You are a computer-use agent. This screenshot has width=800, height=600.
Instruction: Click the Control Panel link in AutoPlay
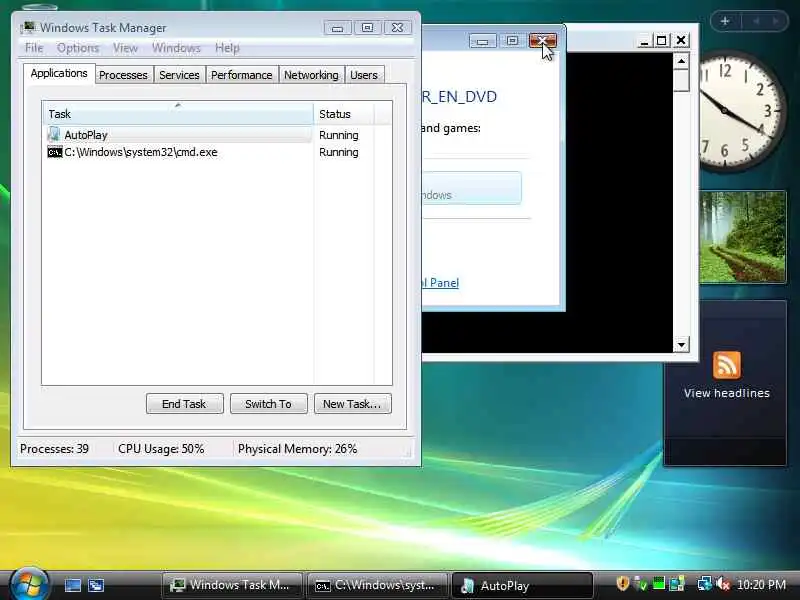(x=440, y=283)
